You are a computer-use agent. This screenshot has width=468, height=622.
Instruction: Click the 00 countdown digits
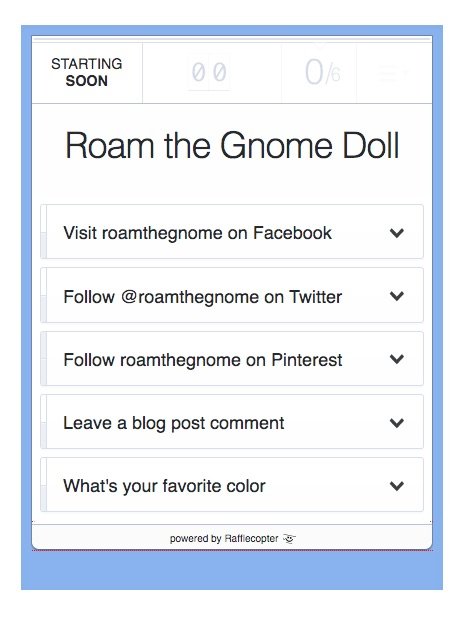pyautogui.click(x=209, y=73)
